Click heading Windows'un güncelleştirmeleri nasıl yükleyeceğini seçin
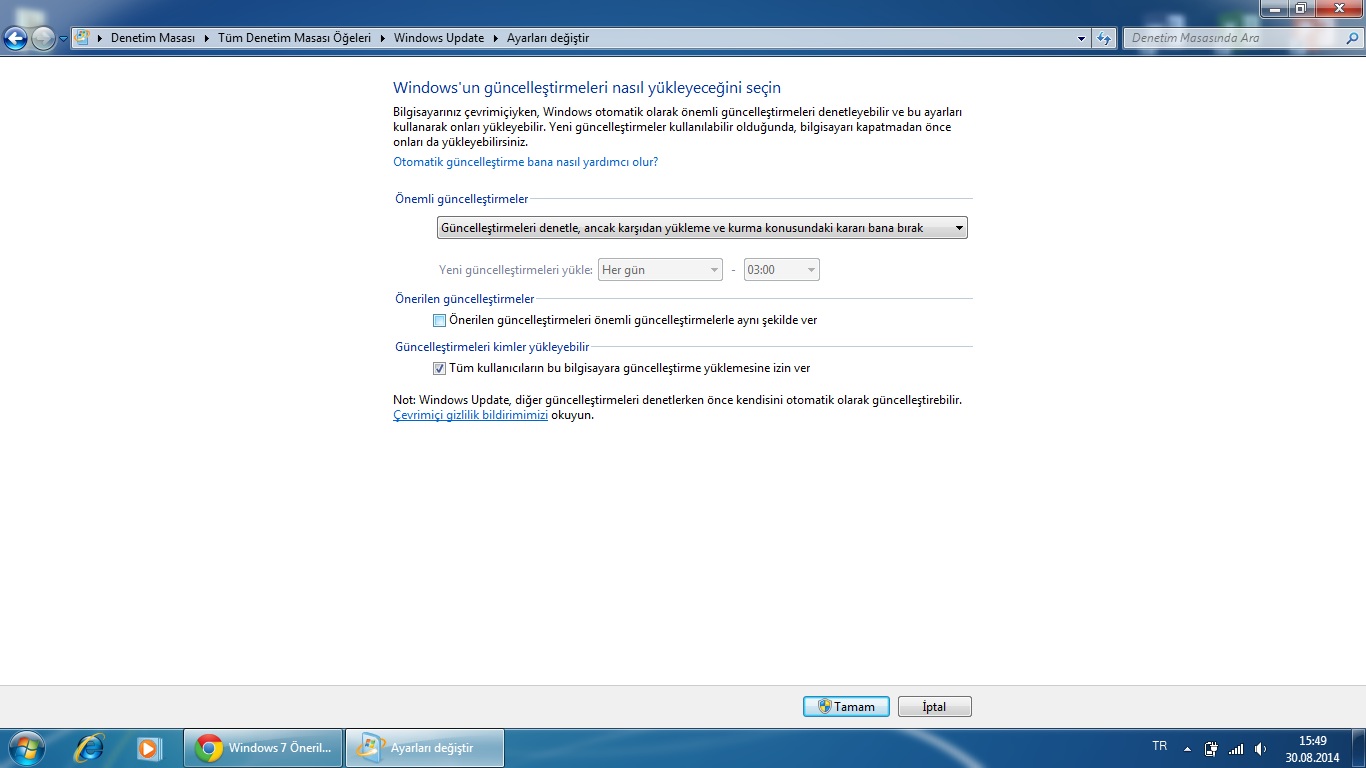 click(587, 88)
